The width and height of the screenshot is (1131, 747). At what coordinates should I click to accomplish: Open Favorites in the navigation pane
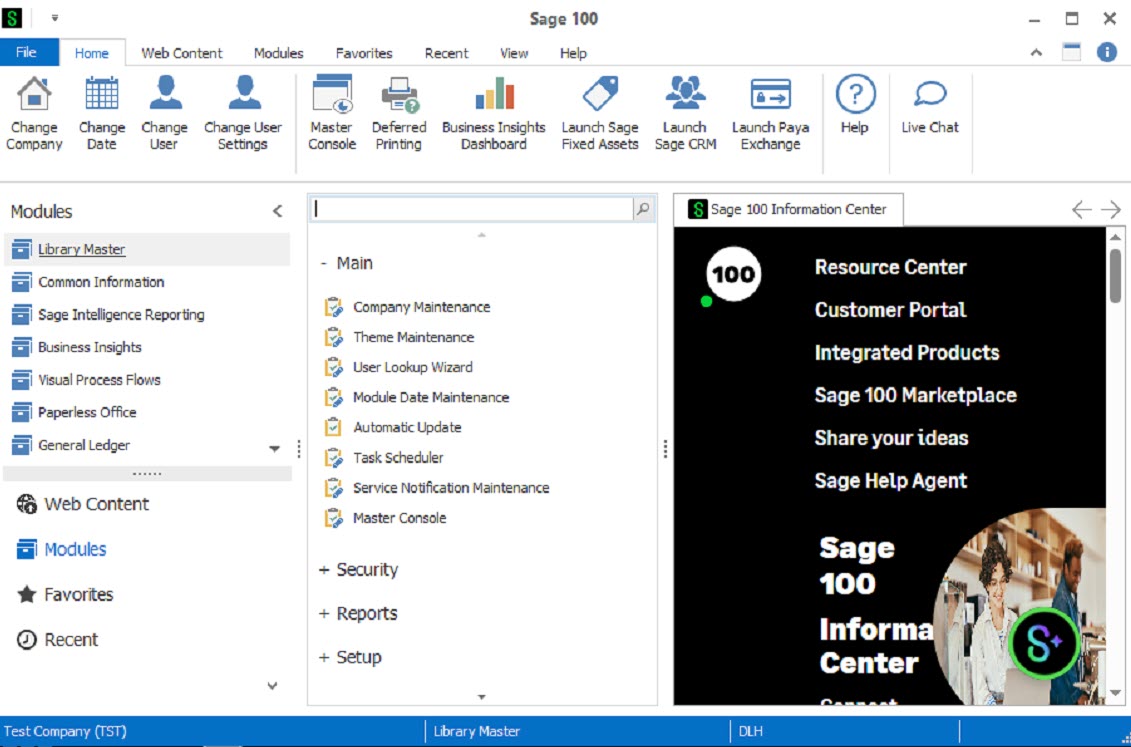pos(65,595)
